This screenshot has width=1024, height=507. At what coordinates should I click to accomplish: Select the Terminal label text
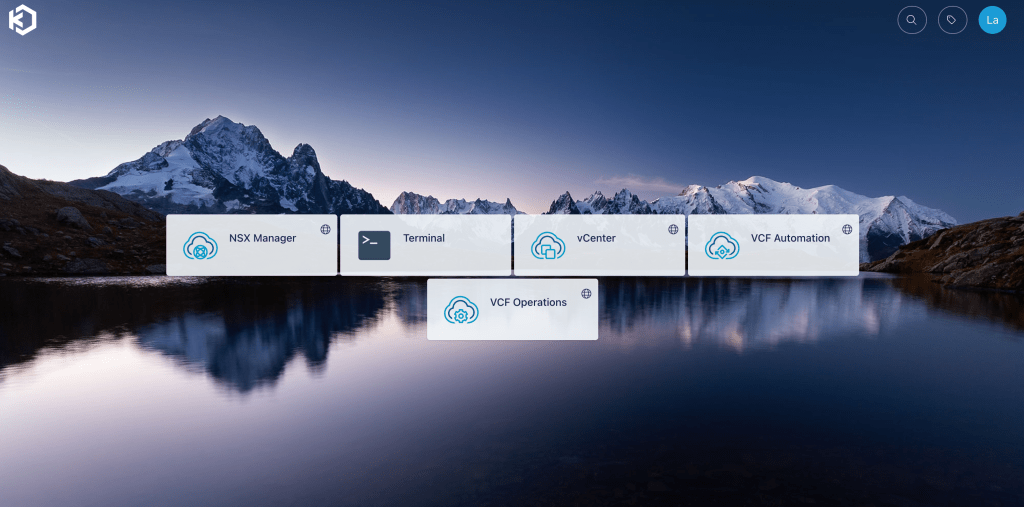pos(424,238)
